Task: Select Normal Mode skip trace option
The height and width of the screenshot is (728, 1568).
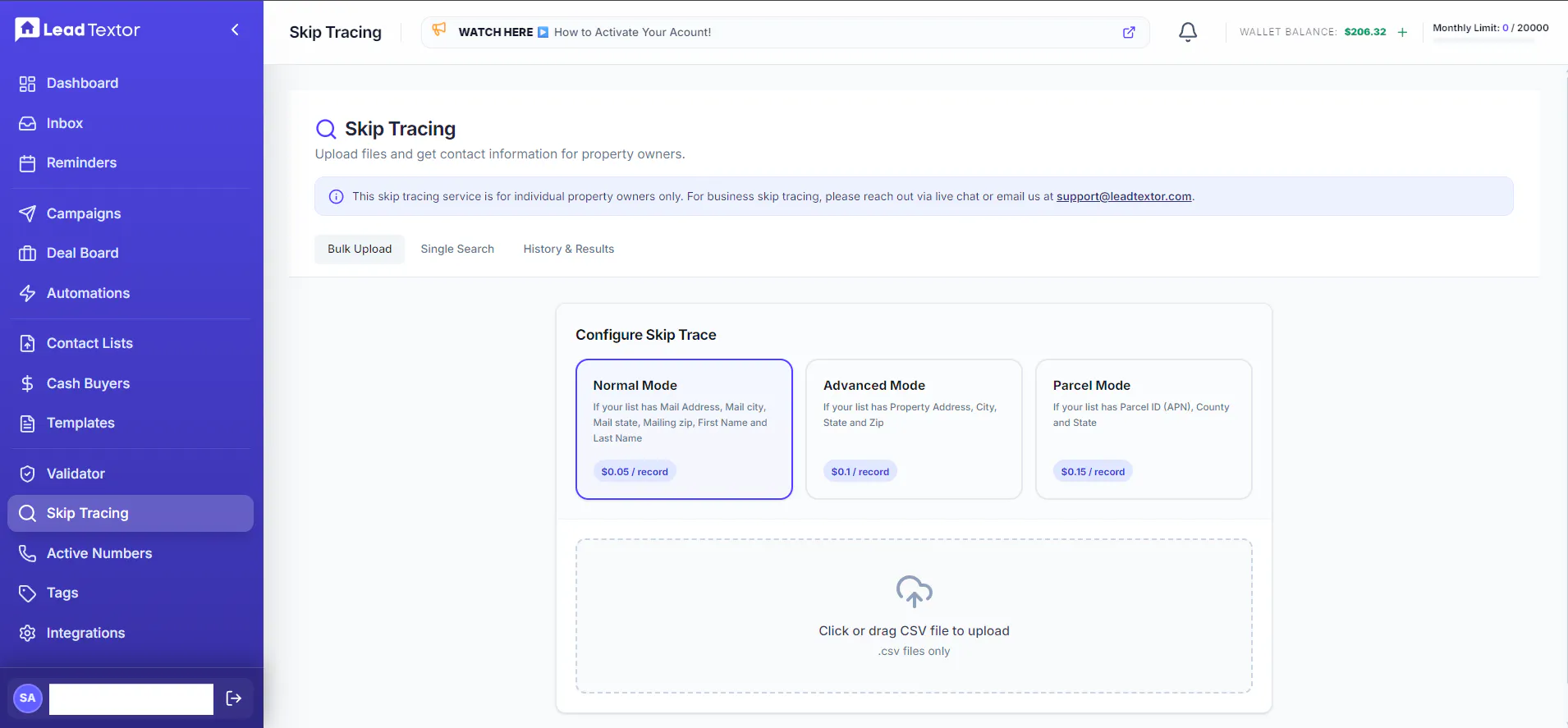Action: 684,429
